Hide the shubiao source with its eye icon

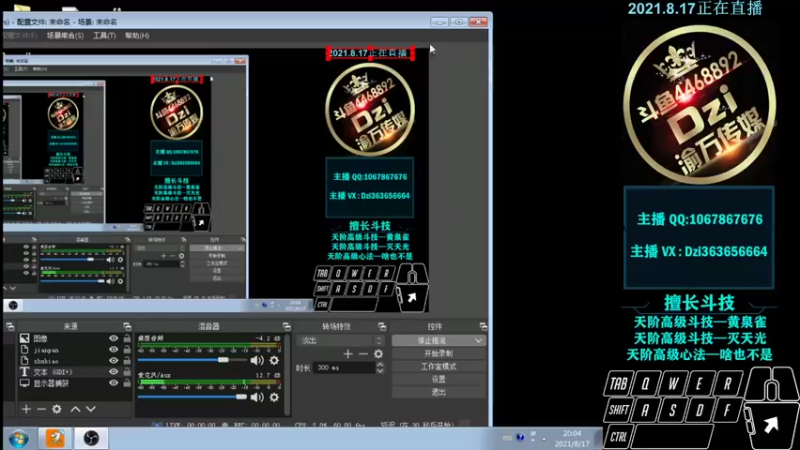[113, 361]
